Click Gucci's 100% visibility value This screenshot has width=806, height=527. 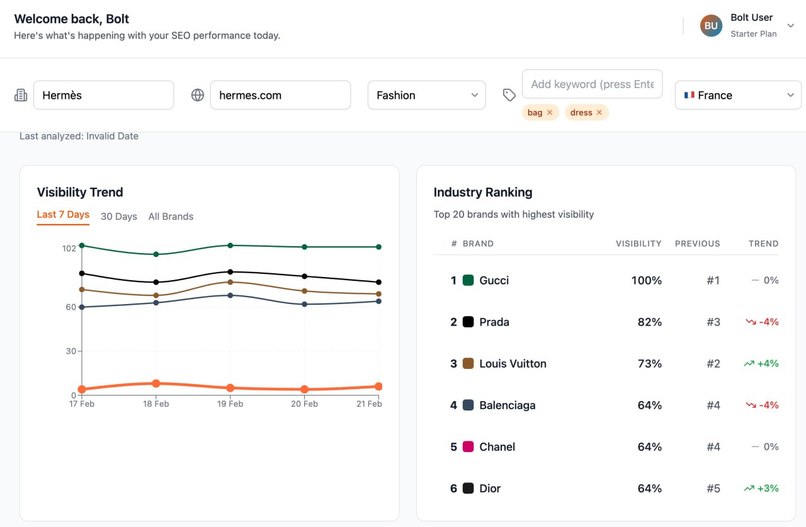(646, 280)
